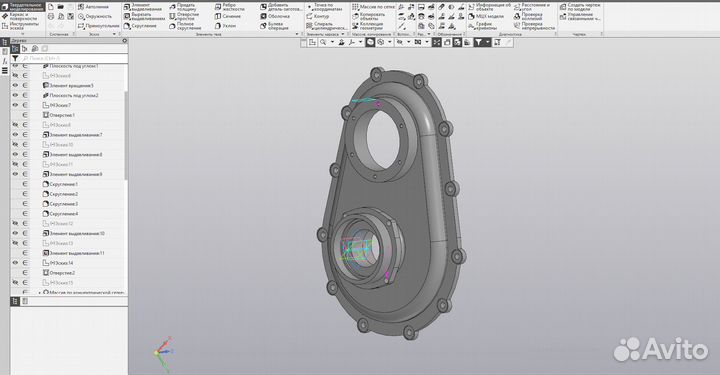
Task: Run Проверка непрерывности check
Action: 534,26
